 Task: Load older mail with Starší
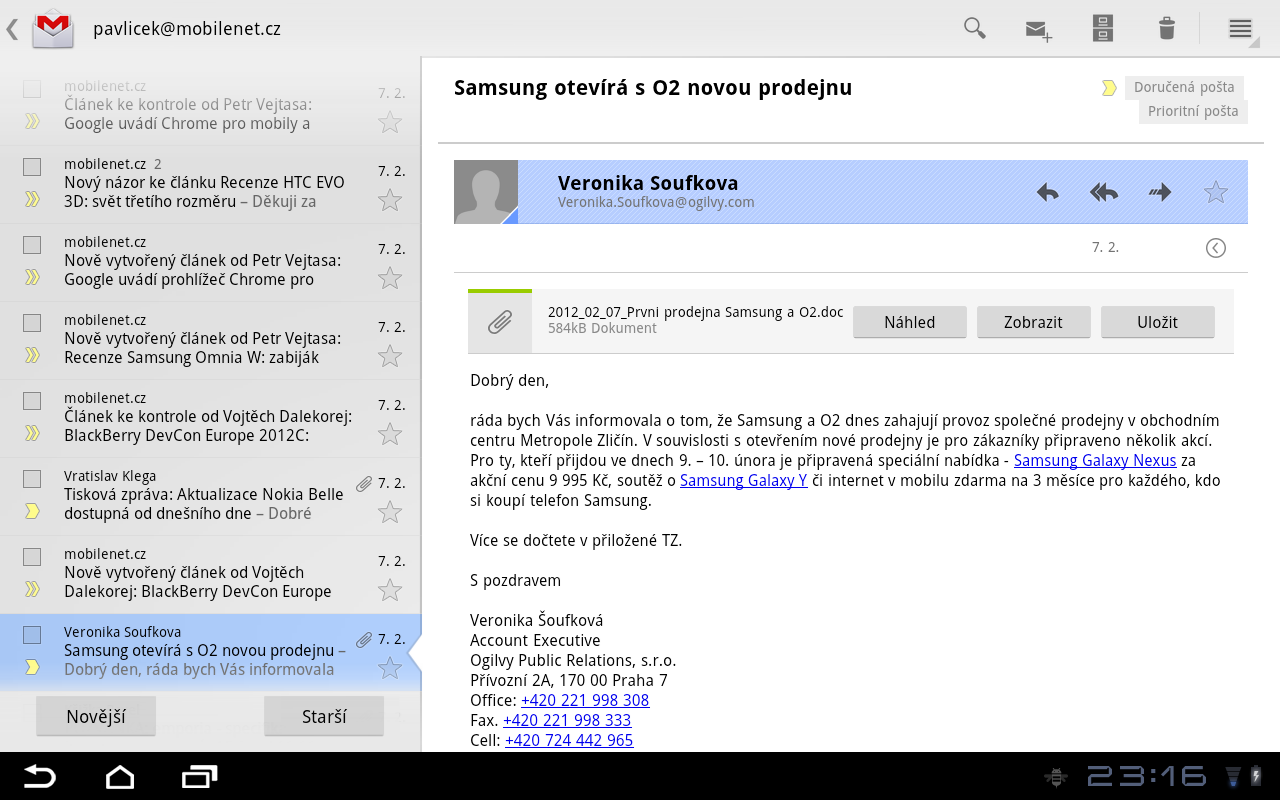tap(324, 716)
